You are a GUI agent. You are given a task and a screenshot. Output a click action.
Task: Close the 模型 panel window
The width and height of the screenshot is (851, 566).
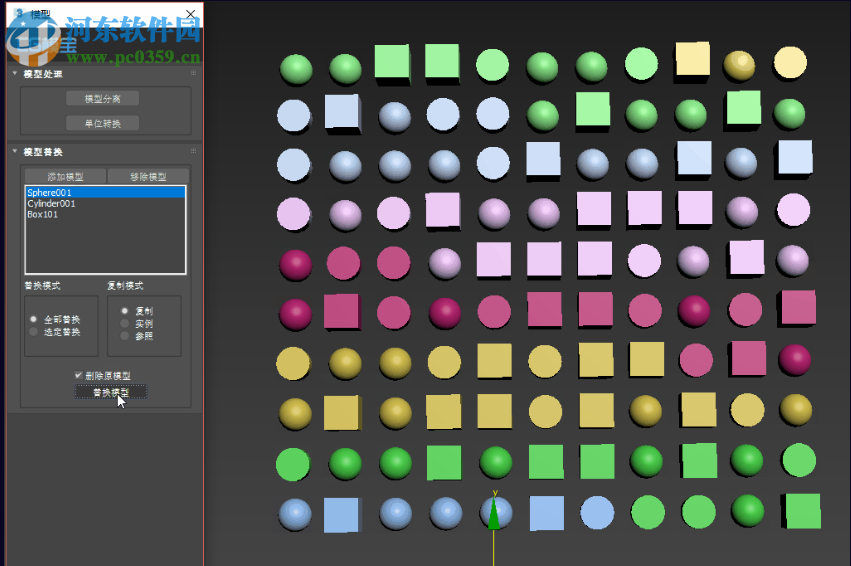pos(190,15)
